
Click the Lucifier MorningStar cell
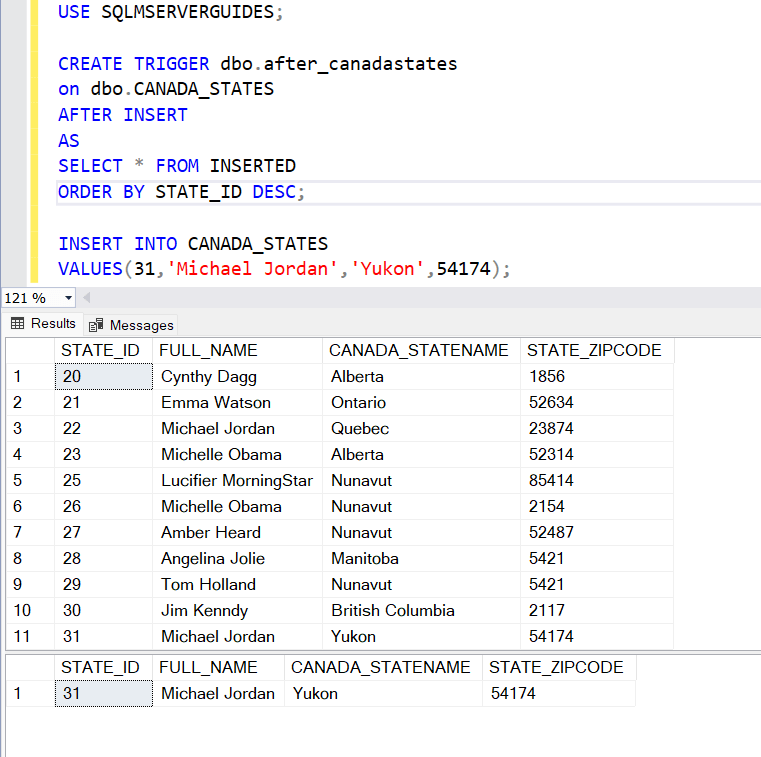(237, 480)
